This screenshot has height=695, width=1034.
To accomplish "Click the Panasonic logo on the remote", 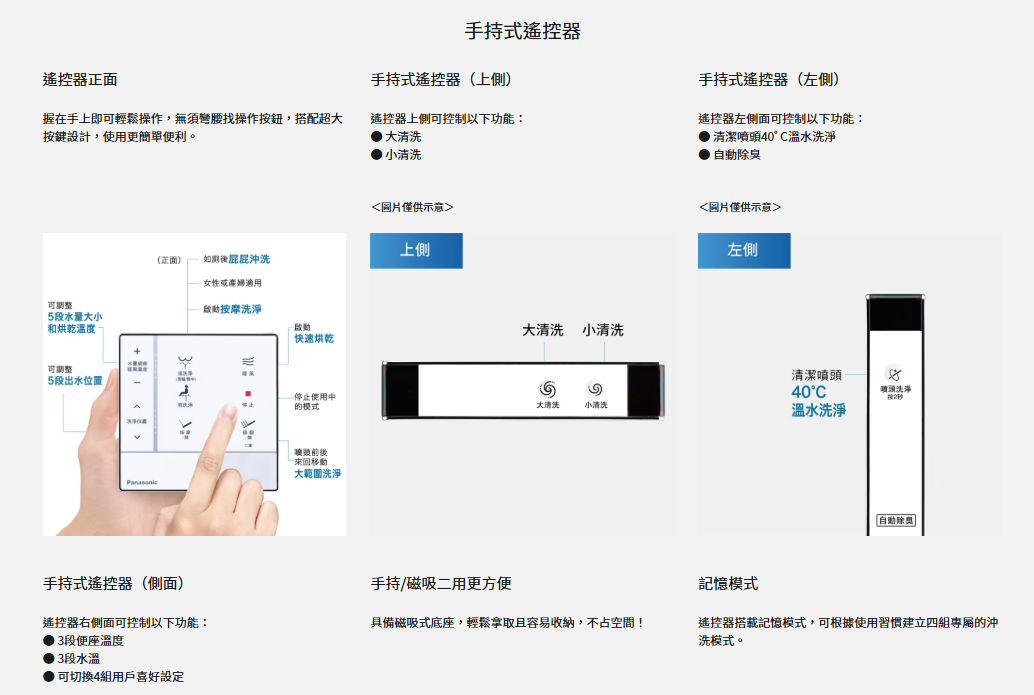I will tap(142, 480).
